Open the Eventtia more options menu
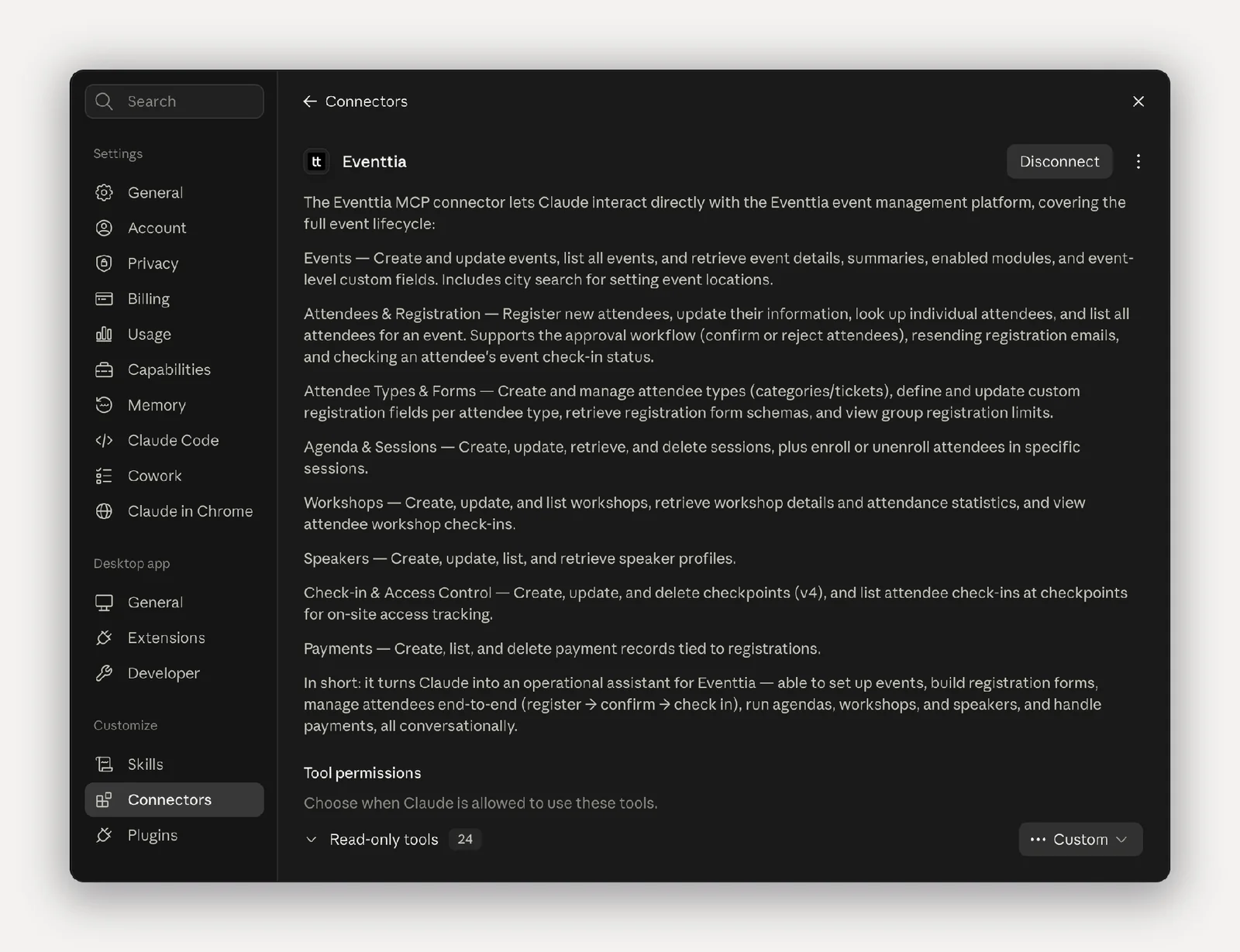1240x952 pixels. [1138, 161]
